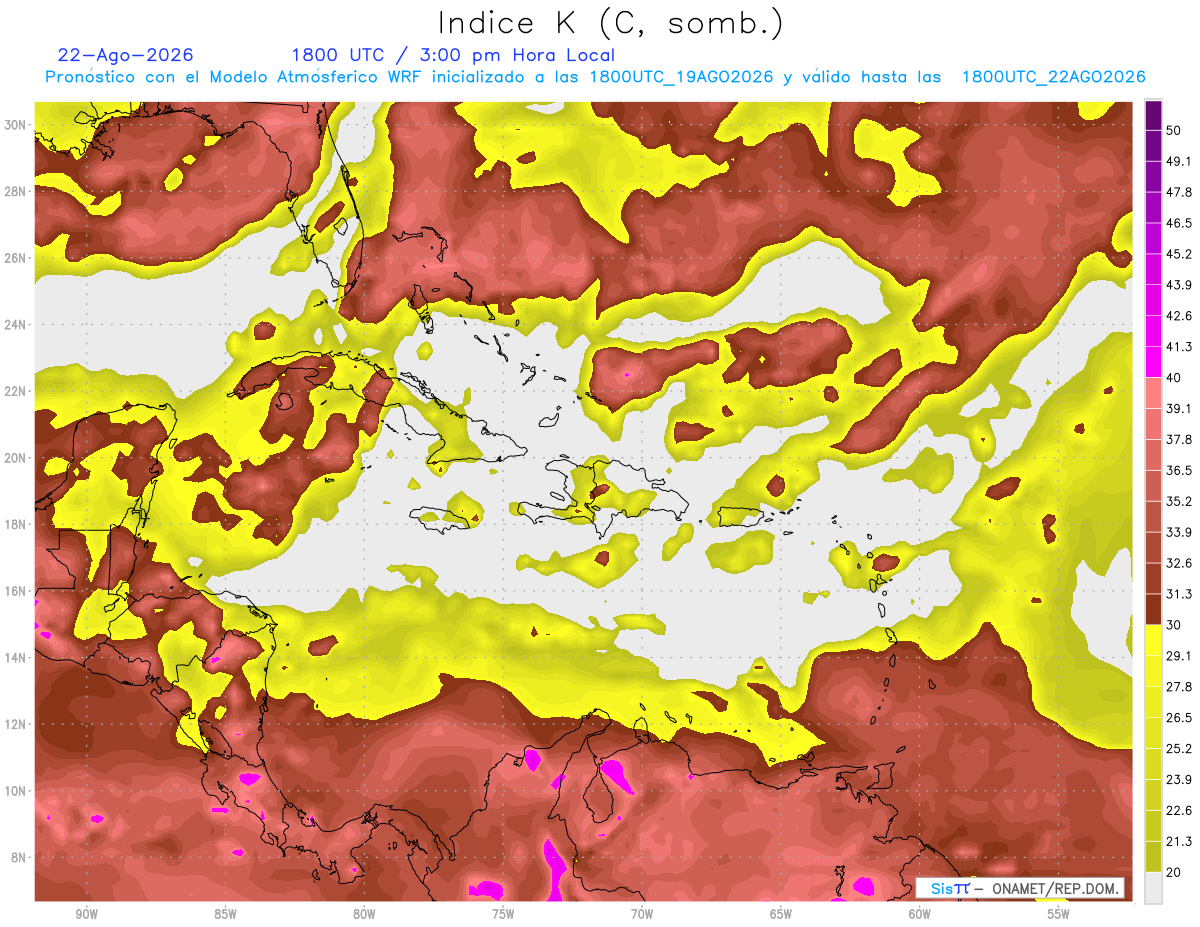Click the SisTT - ONAMET/REP.DOM. logo box
Viewport: 1200px width, 927px height.
(x=1019, y=888)
